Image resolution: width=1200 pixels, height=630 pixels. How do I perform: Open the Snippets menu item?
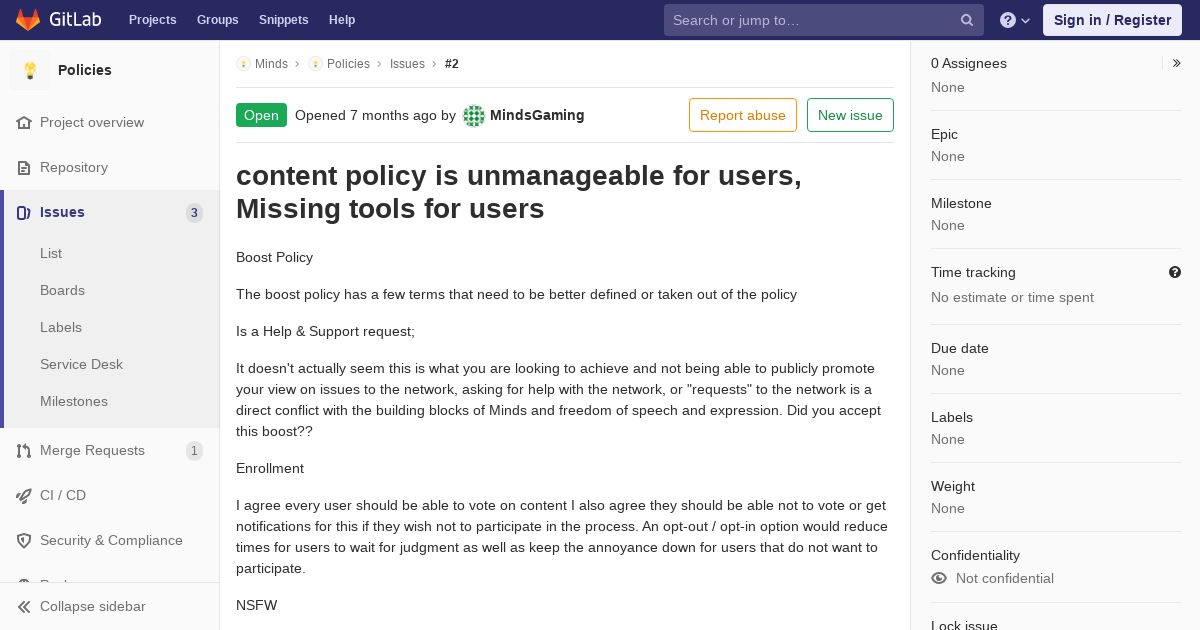click(x=283, y=20)
